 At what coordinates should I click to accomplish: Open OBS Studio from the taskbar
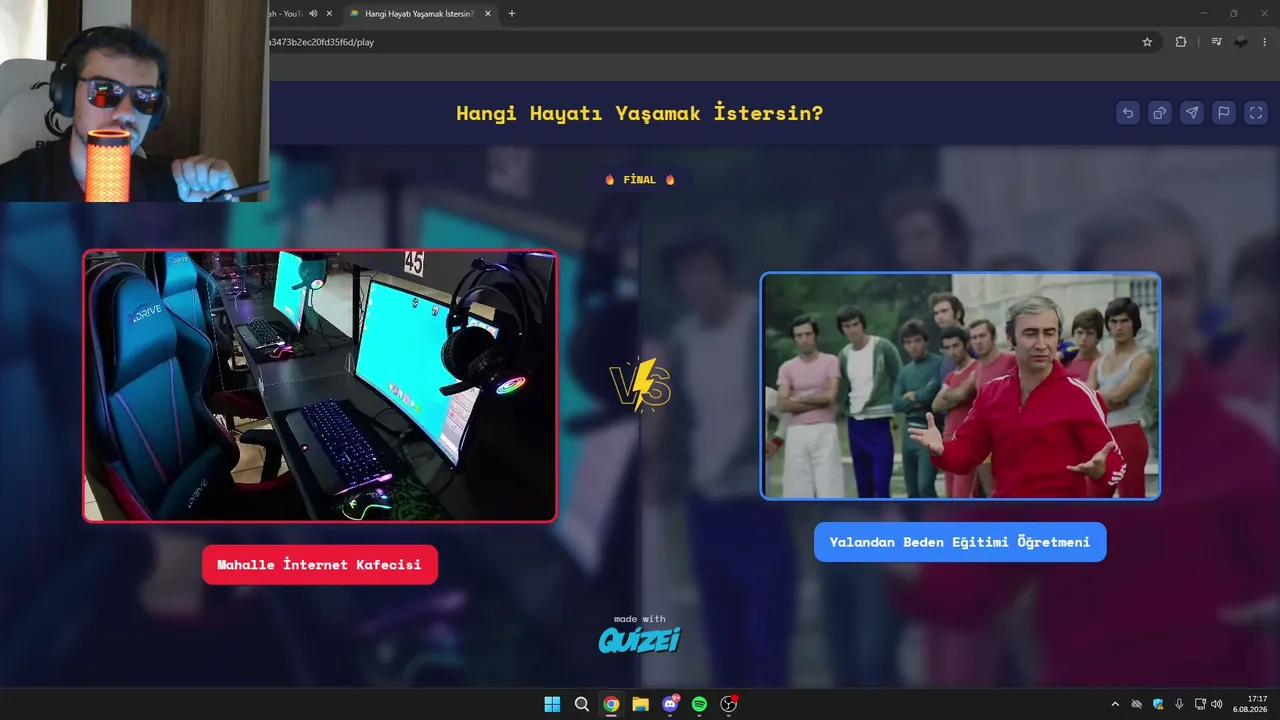click(x=729, y=704)
